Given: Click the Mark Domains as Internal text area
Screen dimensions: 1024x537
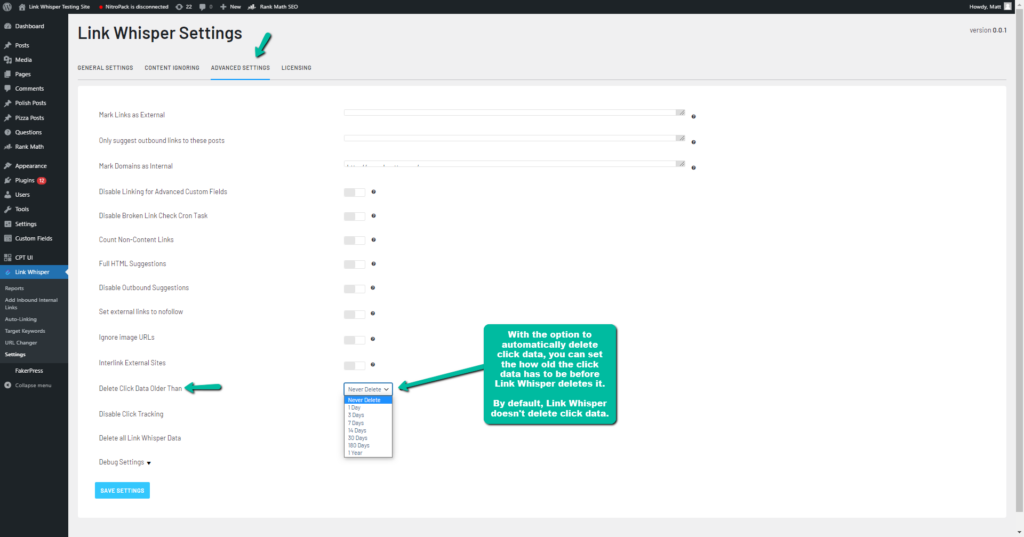Looking at the screenshot, I should tap(515, 163).
